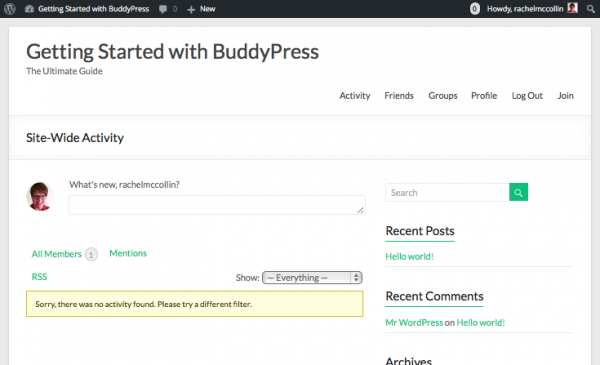Click the plus New content icon

click(x=191, y=9)
